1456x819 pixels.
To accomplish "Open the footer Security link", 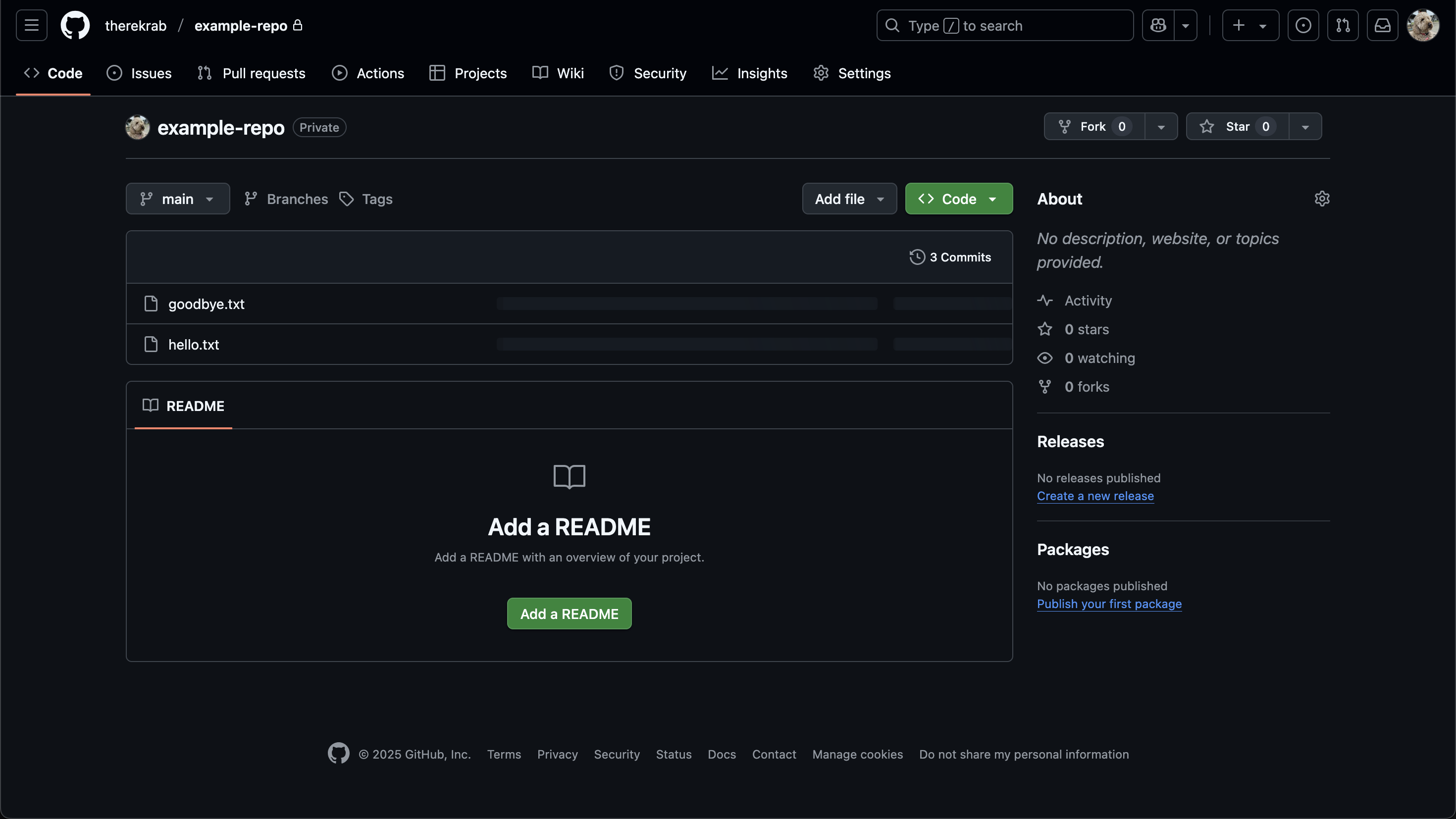I will click(617, 755).
